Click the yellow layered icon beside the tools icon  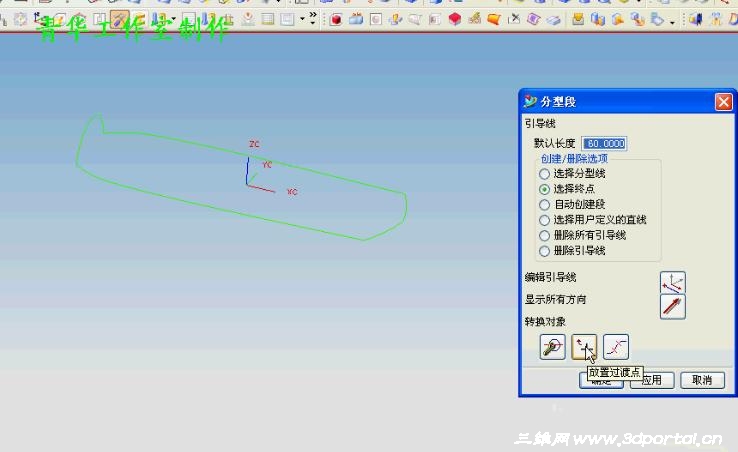pyautogui.click(x=139, y=19)
